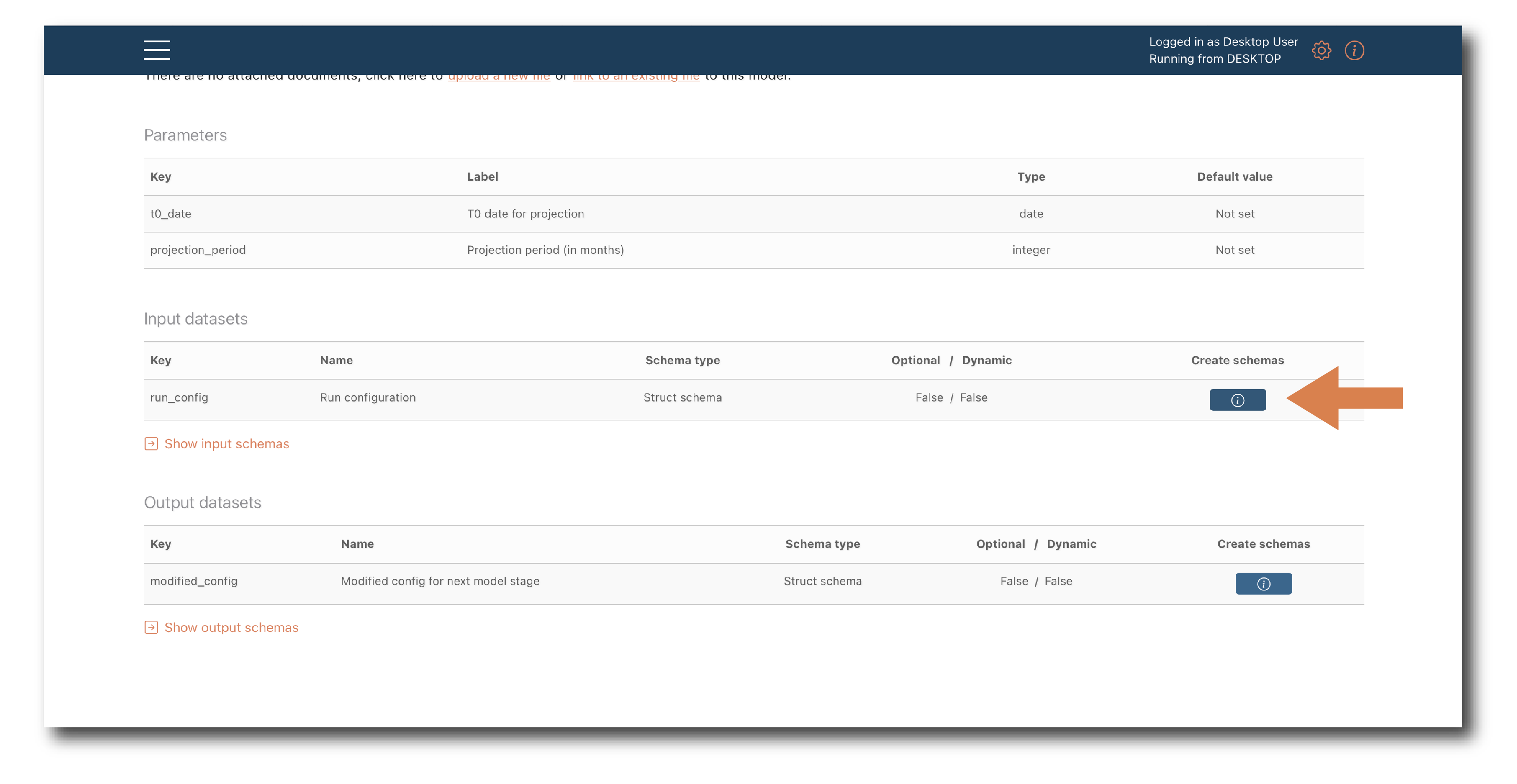Click 'Projection period (in months)' label
The width and height of the screenshot is (1517, 784).
545,250
